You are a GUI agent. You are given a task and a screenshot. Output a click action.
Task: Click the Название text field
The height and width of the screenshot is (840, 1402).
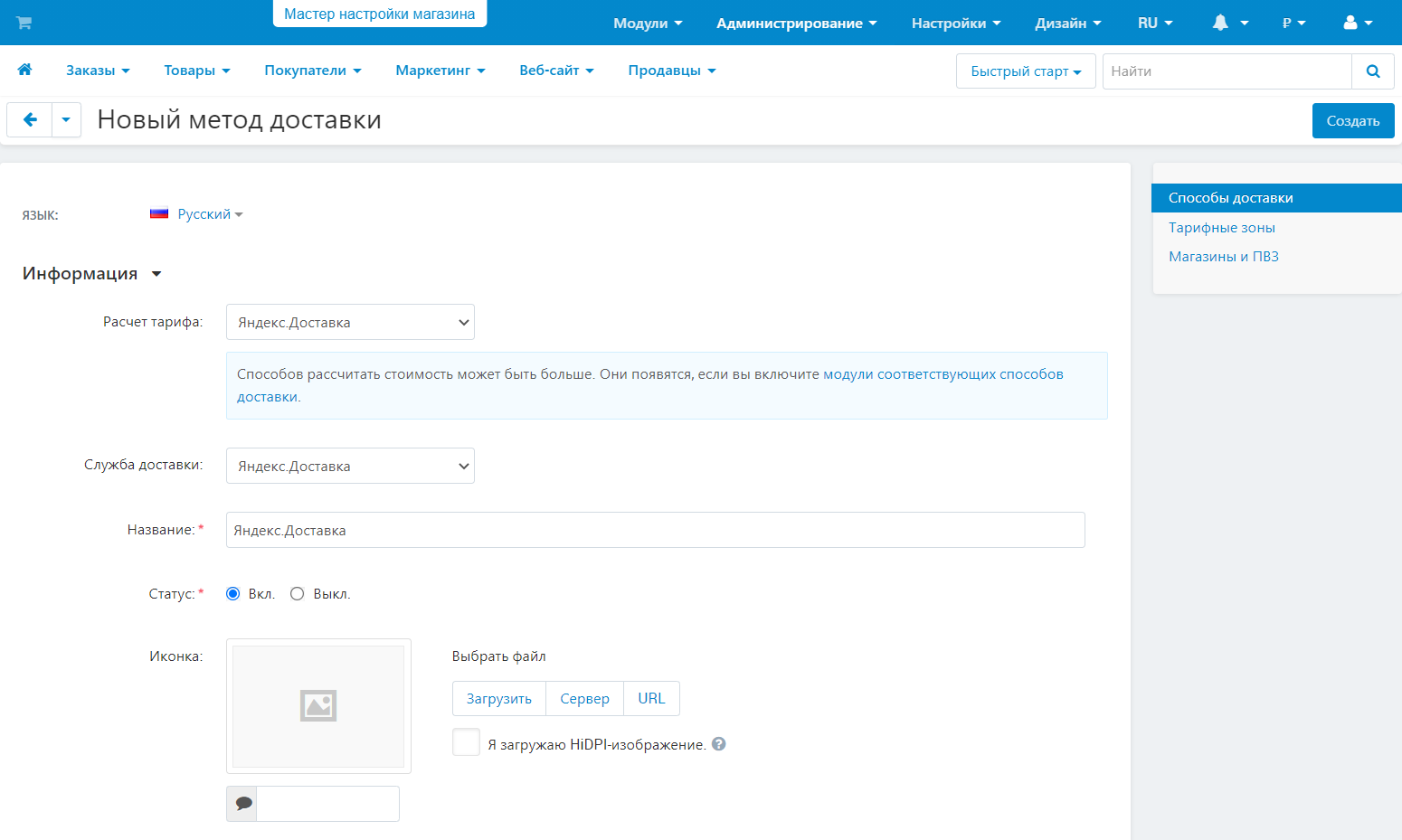coord(655,530)
